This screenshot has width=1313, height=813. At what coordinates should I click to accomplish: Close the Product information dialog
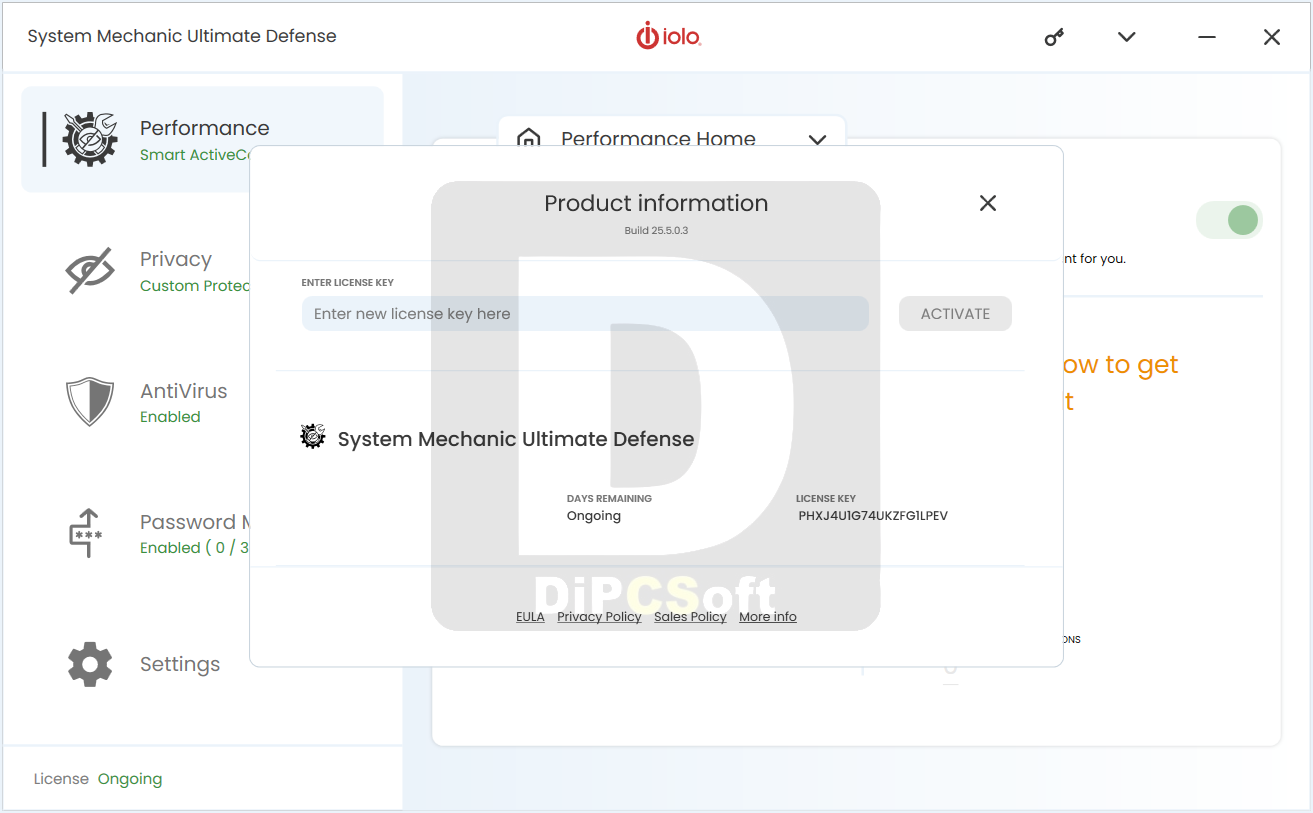point(988,203)
